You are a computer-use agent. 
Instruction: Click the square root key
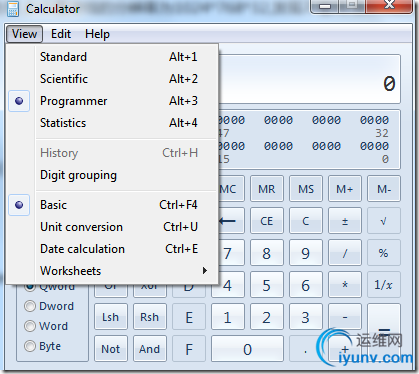coord(384,221)
